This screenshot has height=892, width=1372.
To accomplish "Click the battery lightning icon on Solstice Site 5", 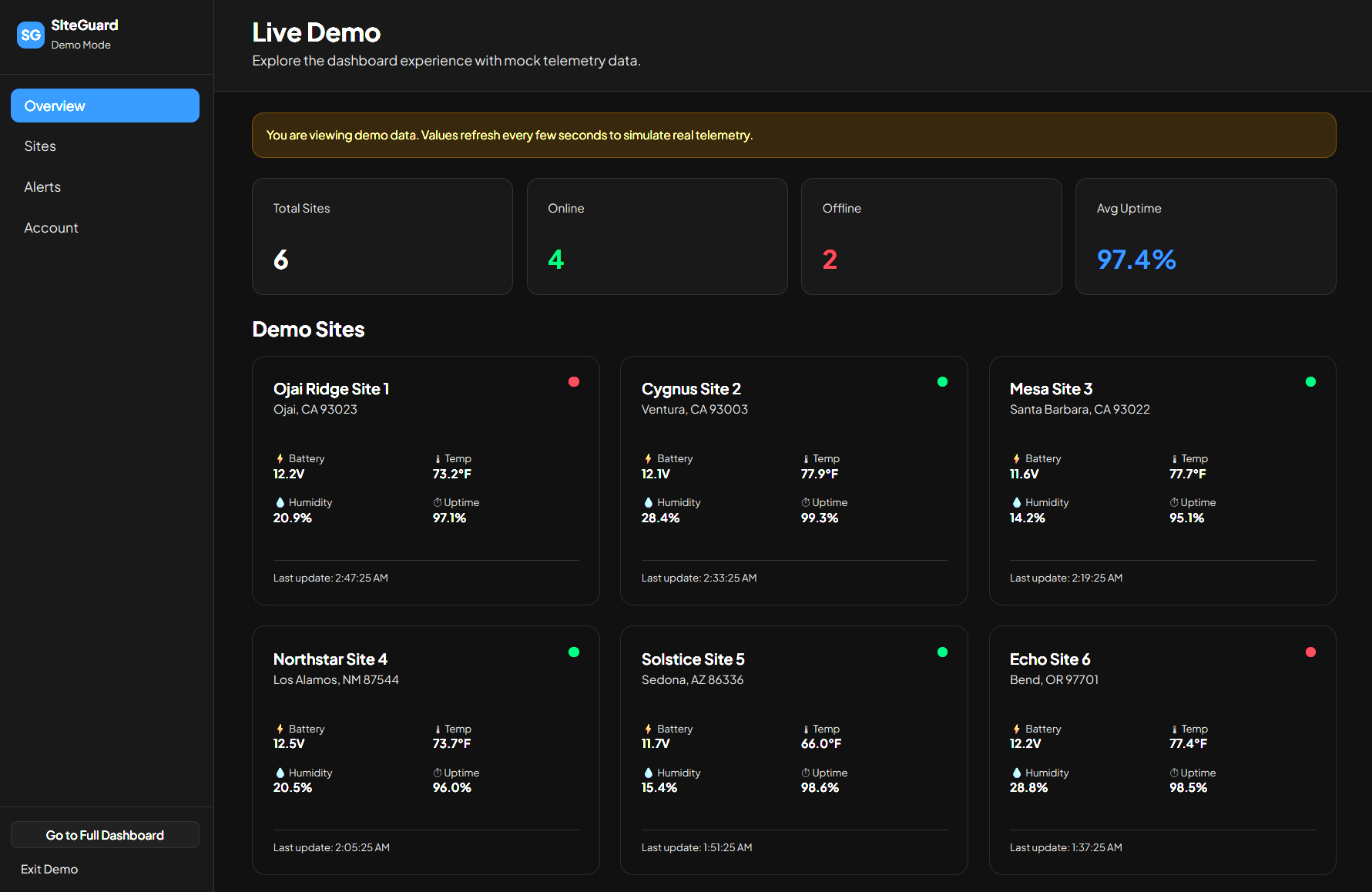I will click(648, 729).
